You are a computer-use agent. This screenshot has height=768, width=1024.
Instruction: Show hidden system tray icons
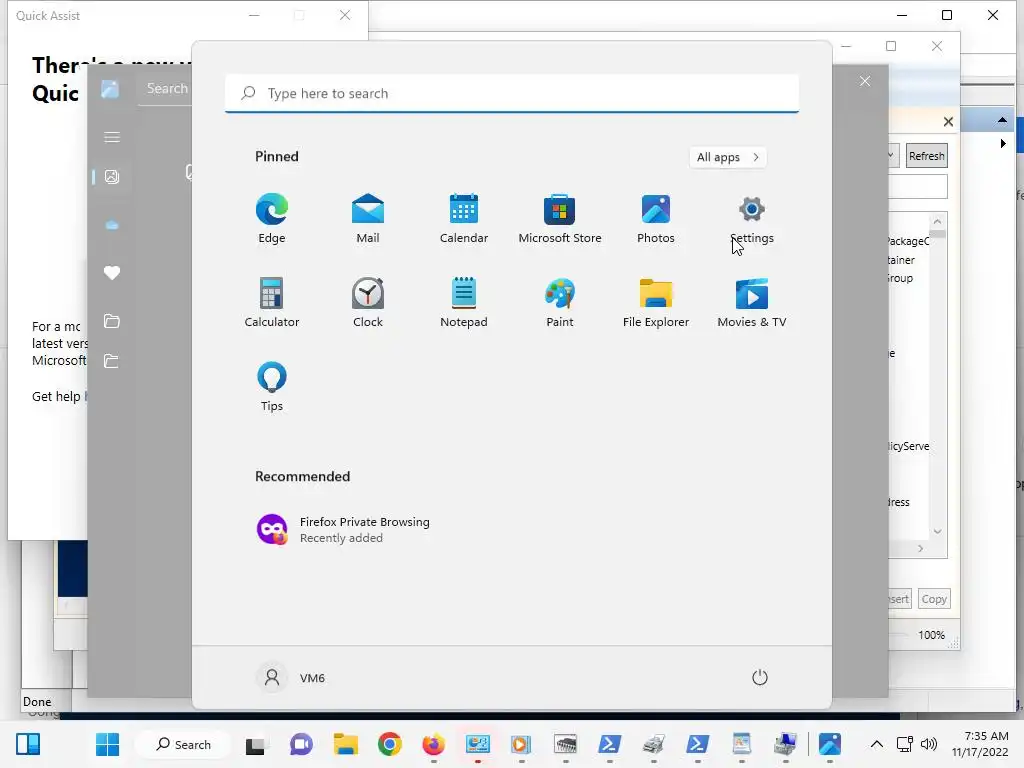point(876,744)
